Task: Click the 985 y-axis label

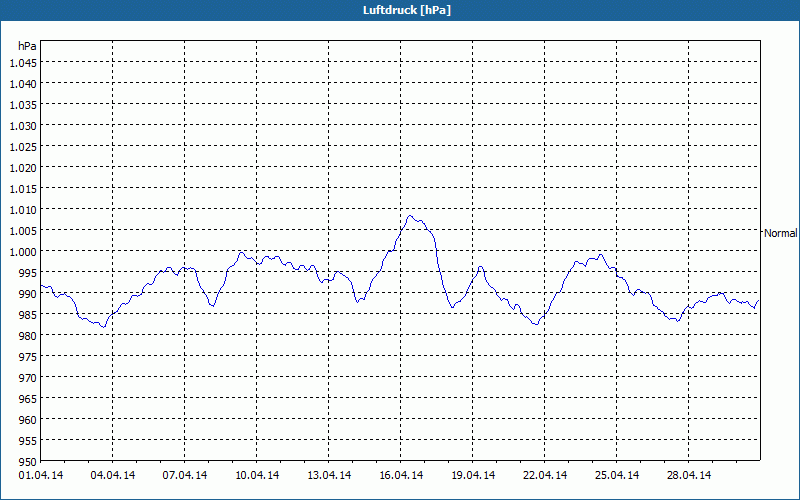Action: tap(28, 315)
